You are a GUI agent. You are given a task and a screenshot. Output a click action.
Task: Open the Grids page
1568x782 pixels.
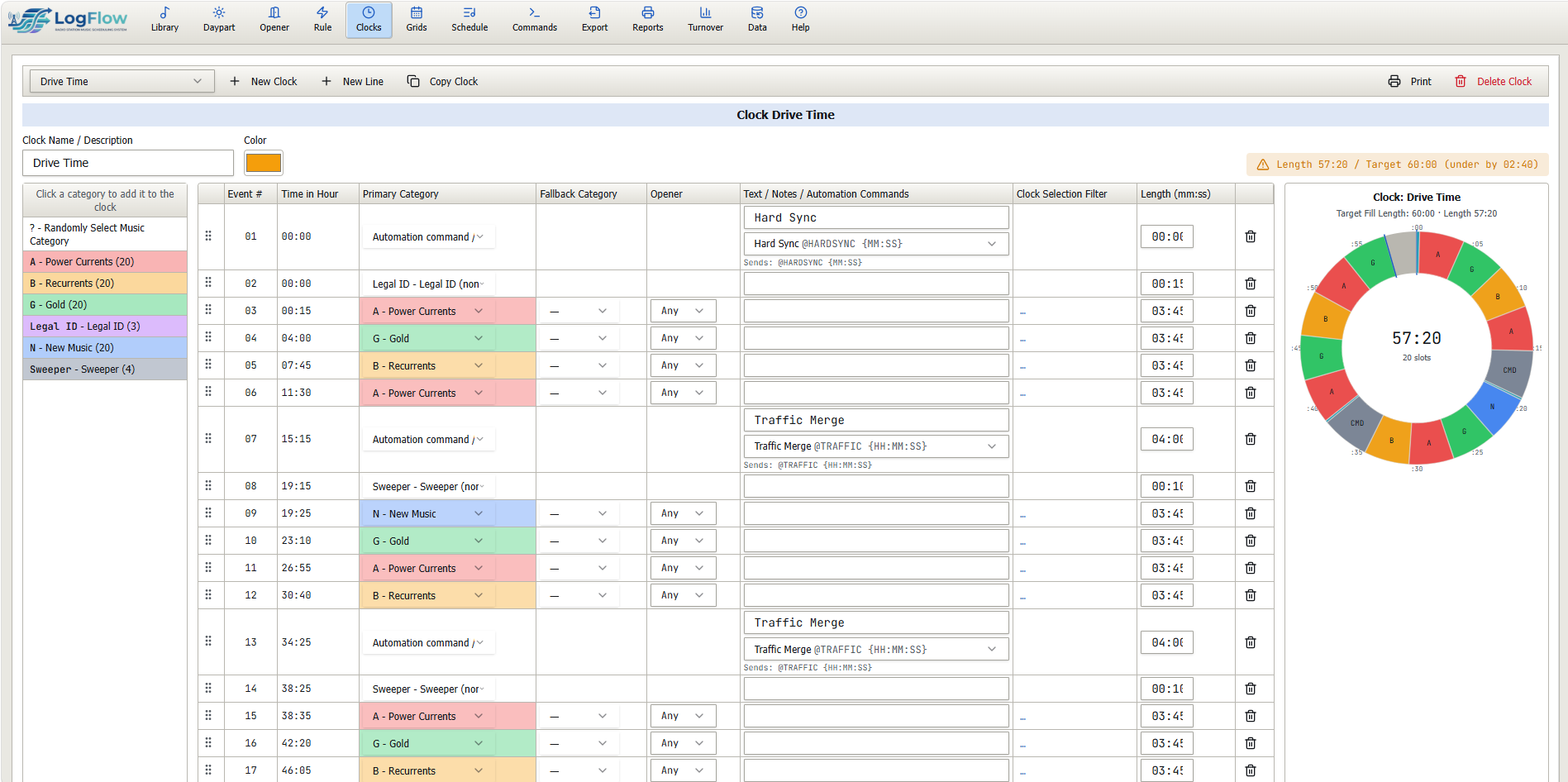click(417, 20)
